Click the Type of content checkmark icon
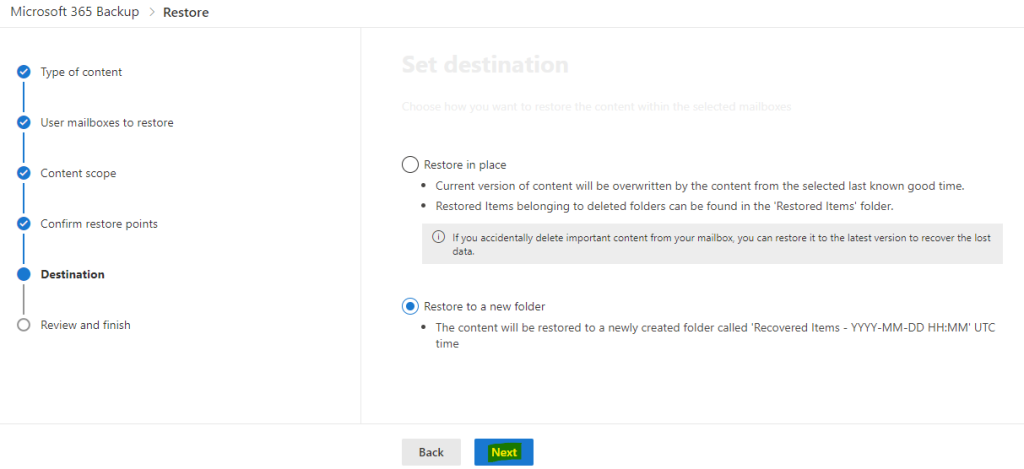Screen dimensions: 1024x469 [24, 72]
